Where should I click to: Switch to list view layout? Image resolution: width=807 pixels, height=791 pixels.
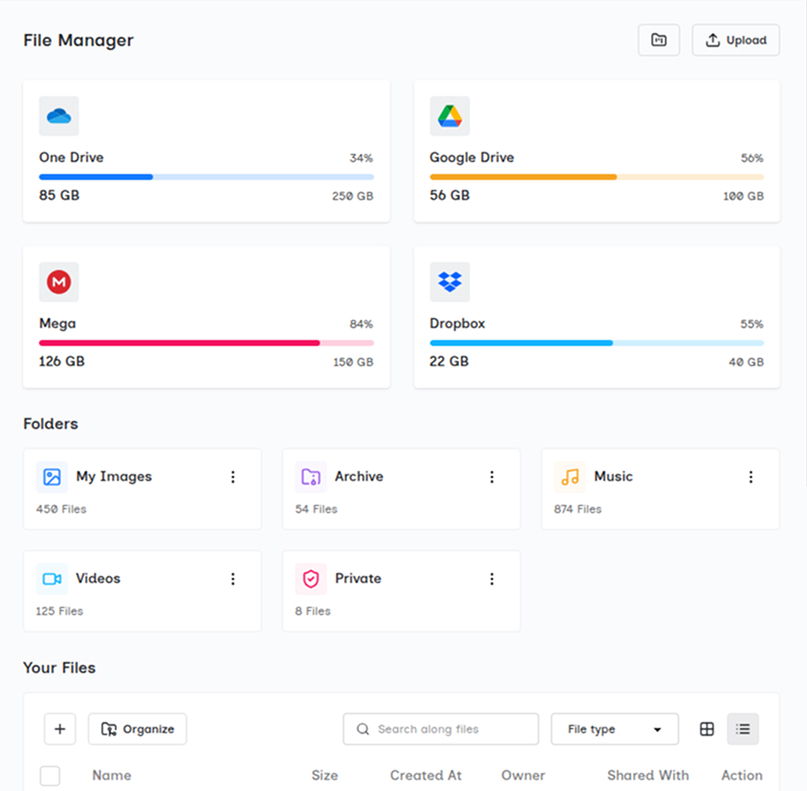click(x=743, y=729)
